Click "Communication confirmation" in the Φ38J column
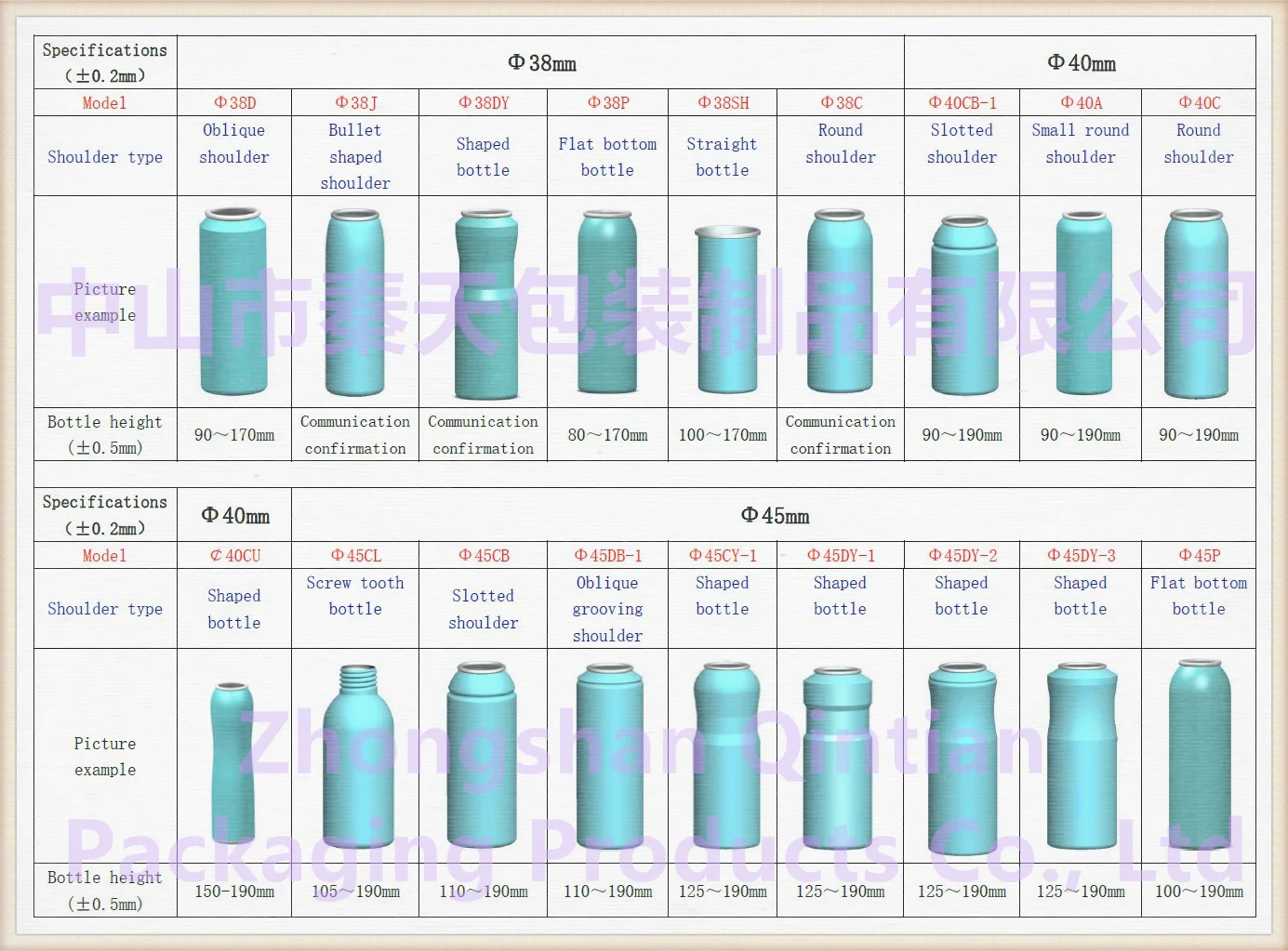Viewport: 1288px width, 951px height. [x=355, y=434]
